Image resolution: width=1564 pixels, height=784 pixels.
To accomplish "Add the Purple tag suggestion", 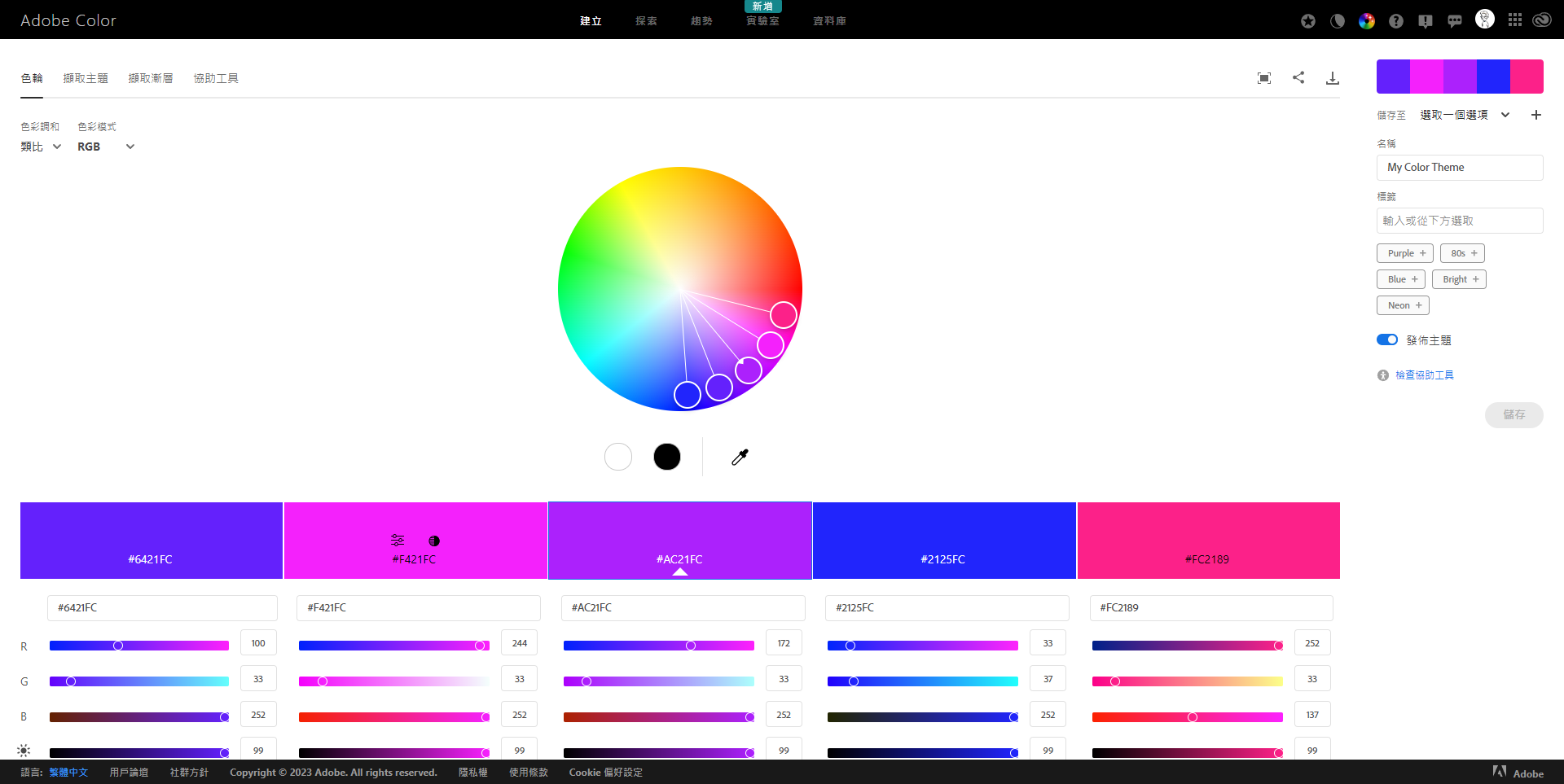I will coord(1405,253).
